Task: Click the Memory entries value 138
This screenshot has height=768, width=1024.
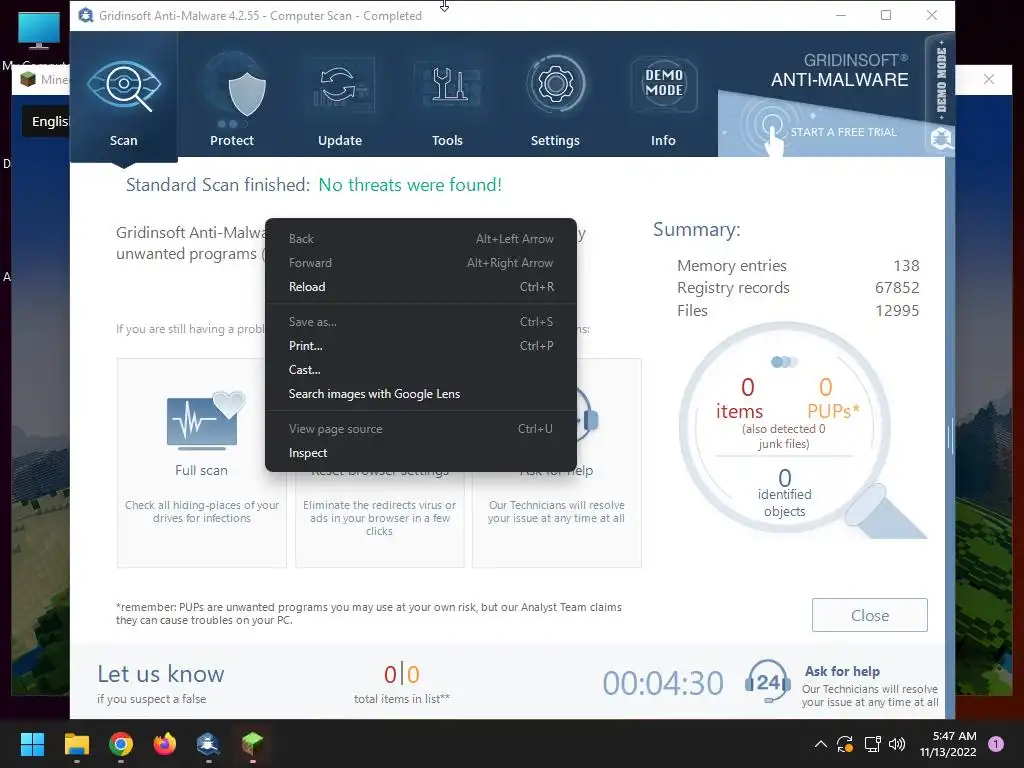Action: tap(906, 266)
